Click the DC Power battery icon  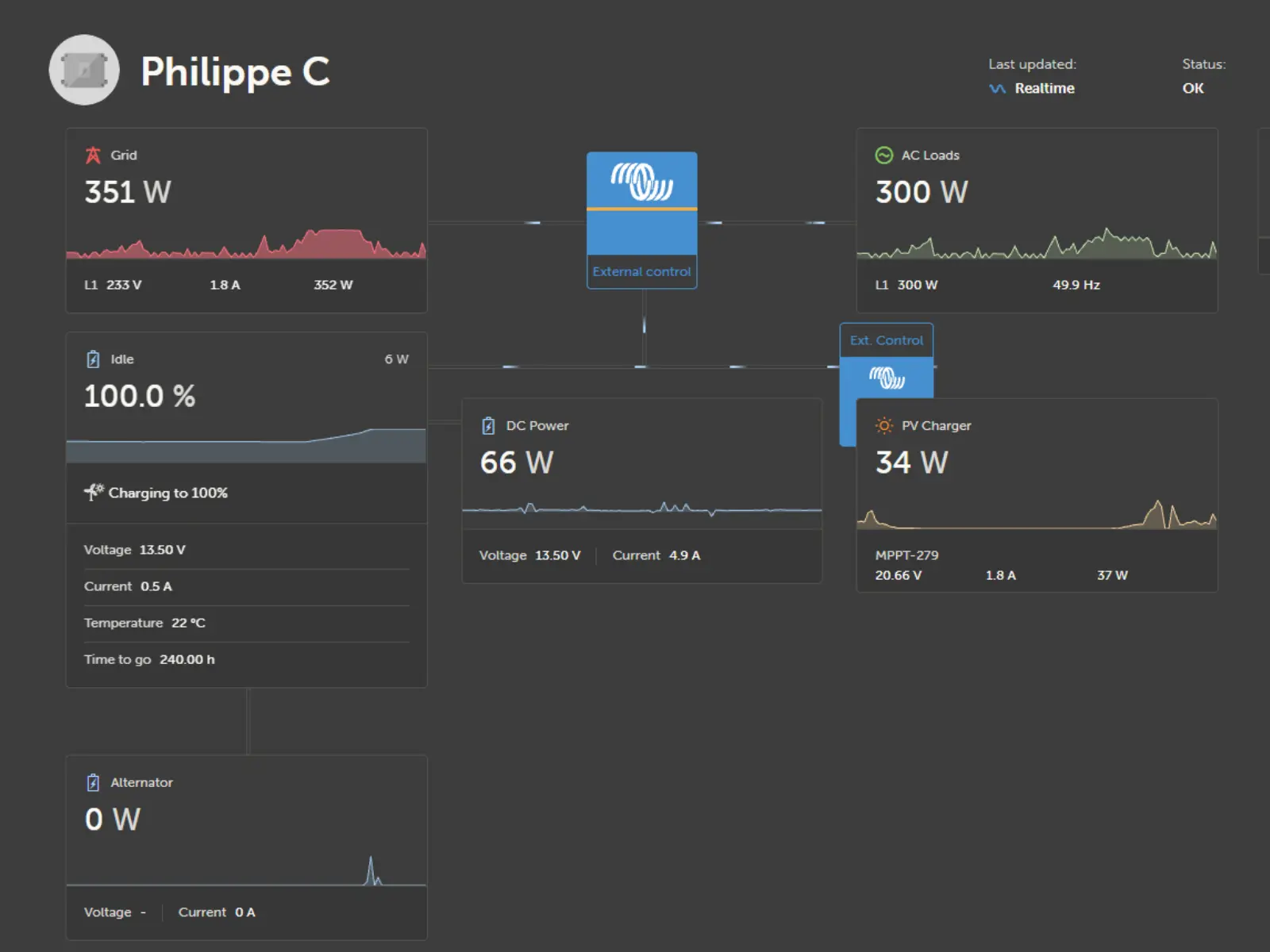click(488, 425)
